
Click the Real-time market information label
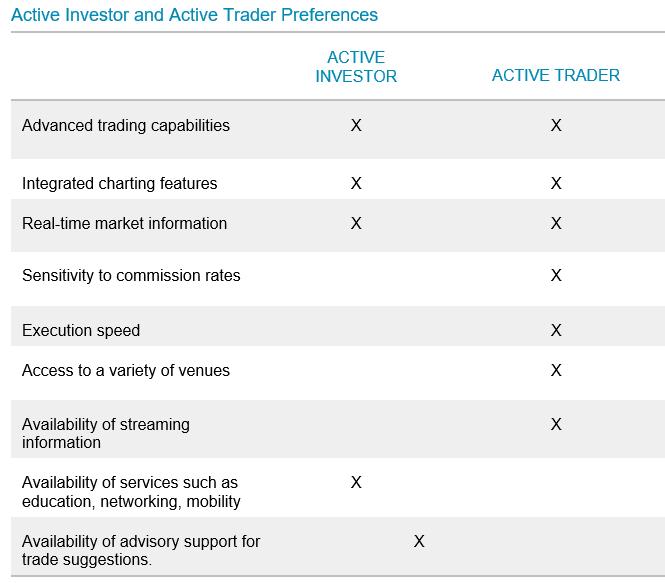[124, 224]
